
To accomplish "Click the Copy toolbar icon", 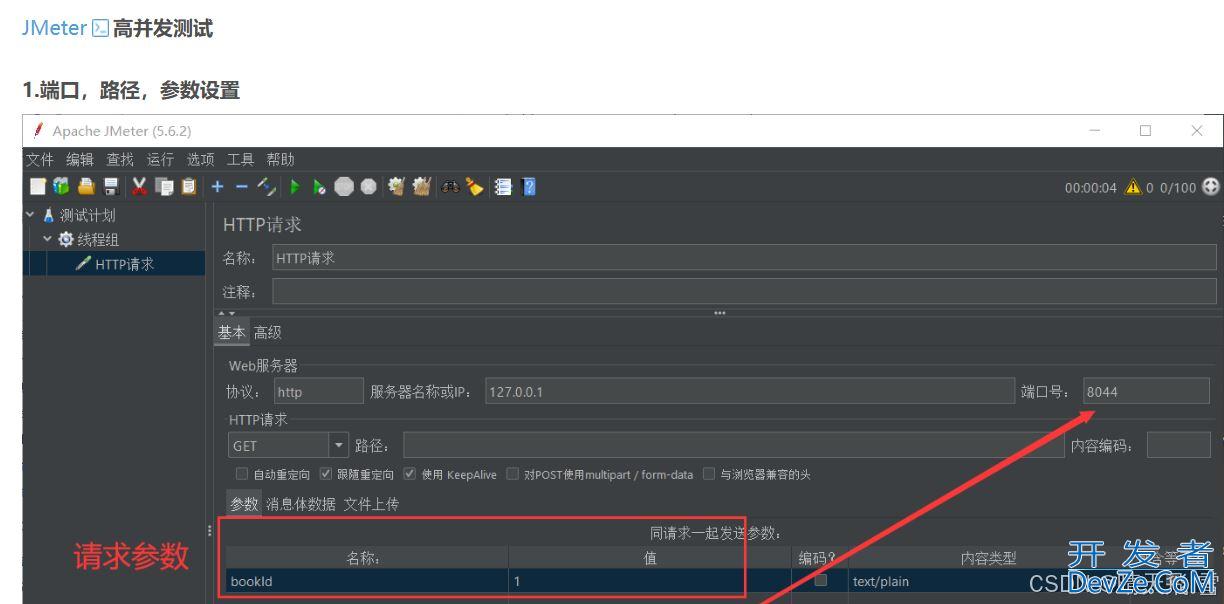I will pyautogui.click(x=164, y=187).
